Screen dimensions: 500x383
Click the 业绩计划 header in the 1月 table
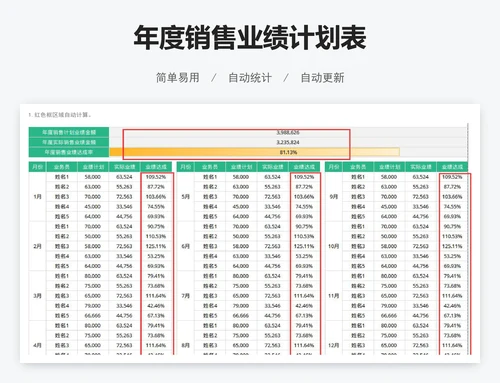(x=93, y=167)
